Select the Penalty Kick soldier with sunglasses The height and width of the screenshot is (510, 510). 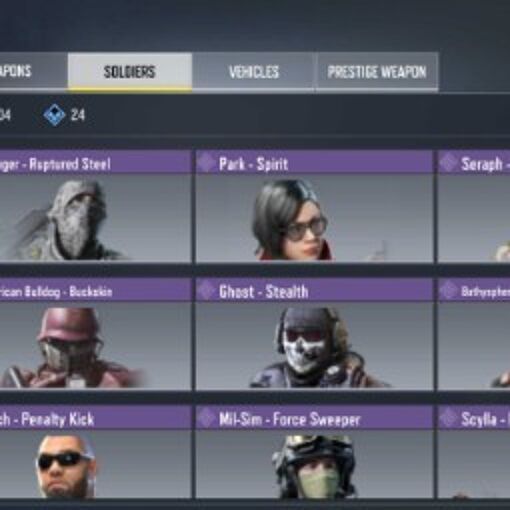96,464
